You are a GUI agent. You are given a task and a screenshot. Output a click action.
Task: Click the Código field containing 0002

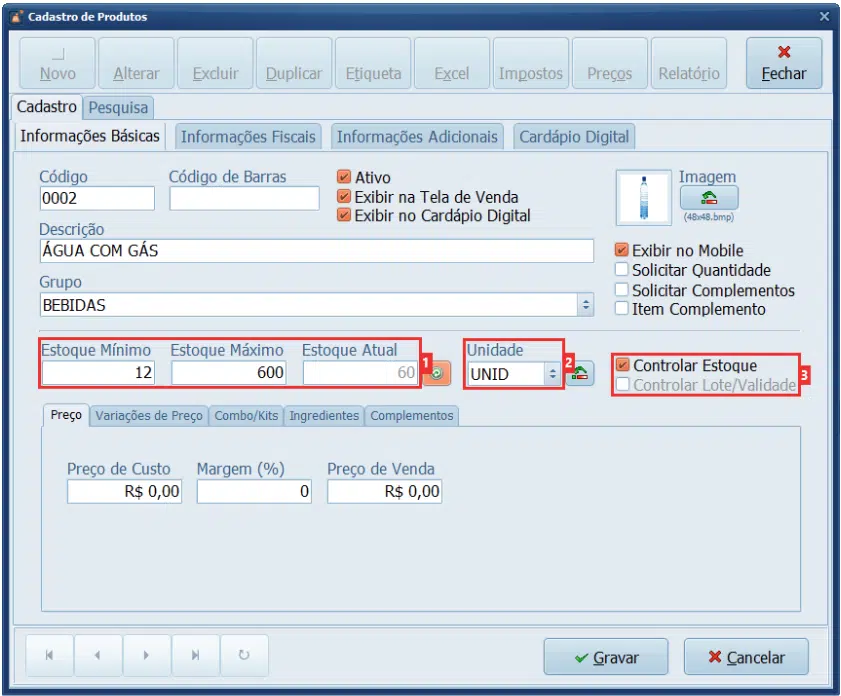tap(97, 198)
